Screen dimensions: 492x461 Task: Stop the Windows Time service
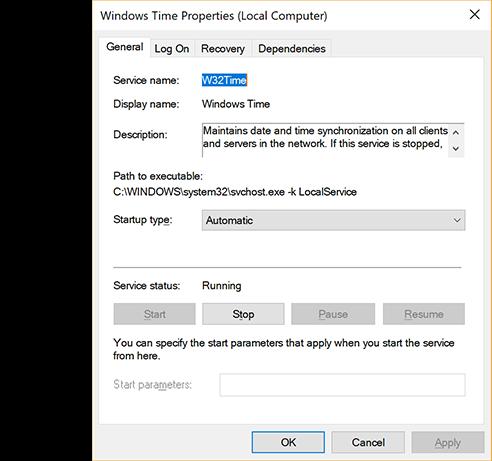click(x=243, y=314)
